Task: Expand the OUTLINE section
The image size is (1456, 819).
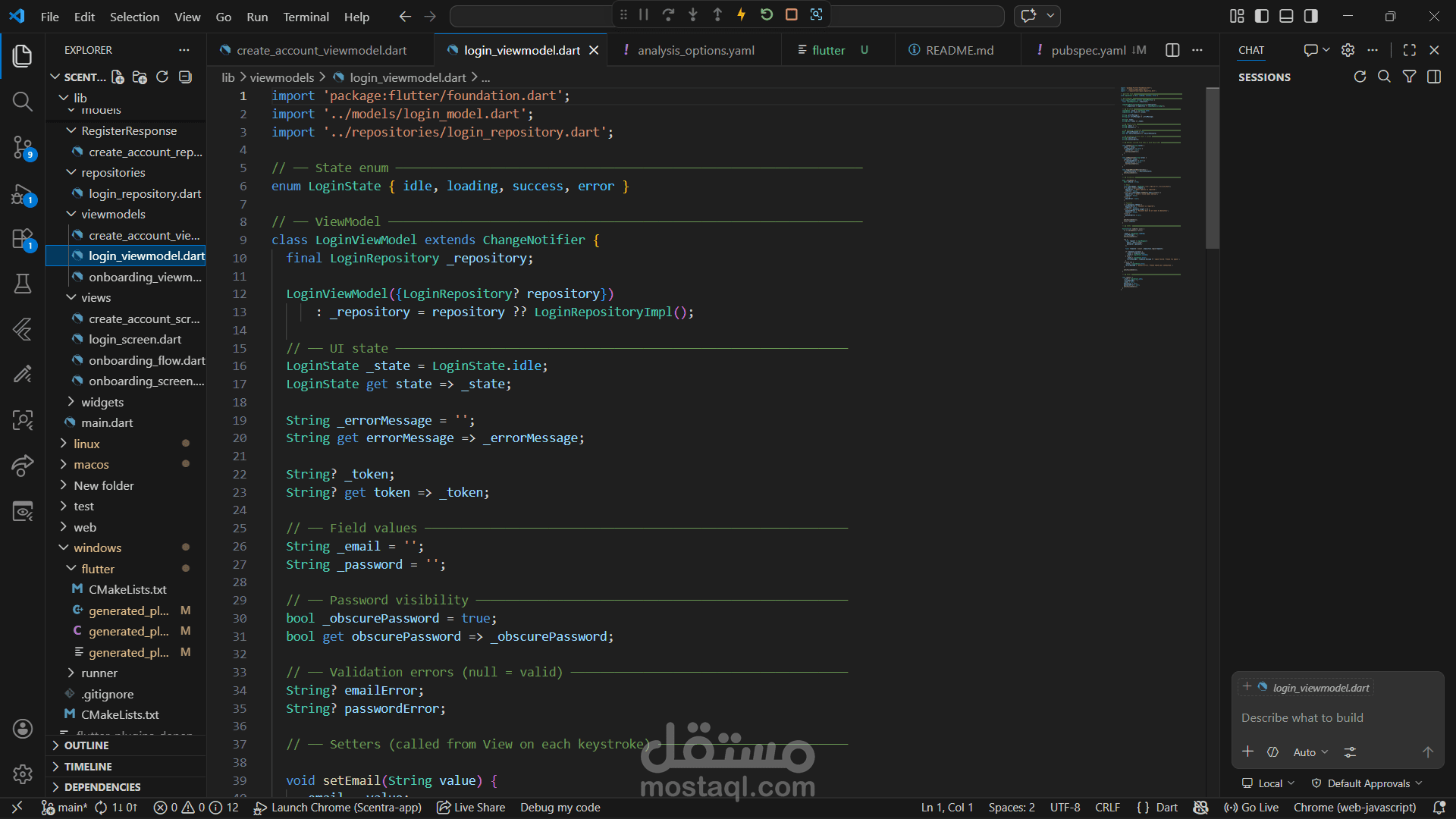Action: [86, 745]
